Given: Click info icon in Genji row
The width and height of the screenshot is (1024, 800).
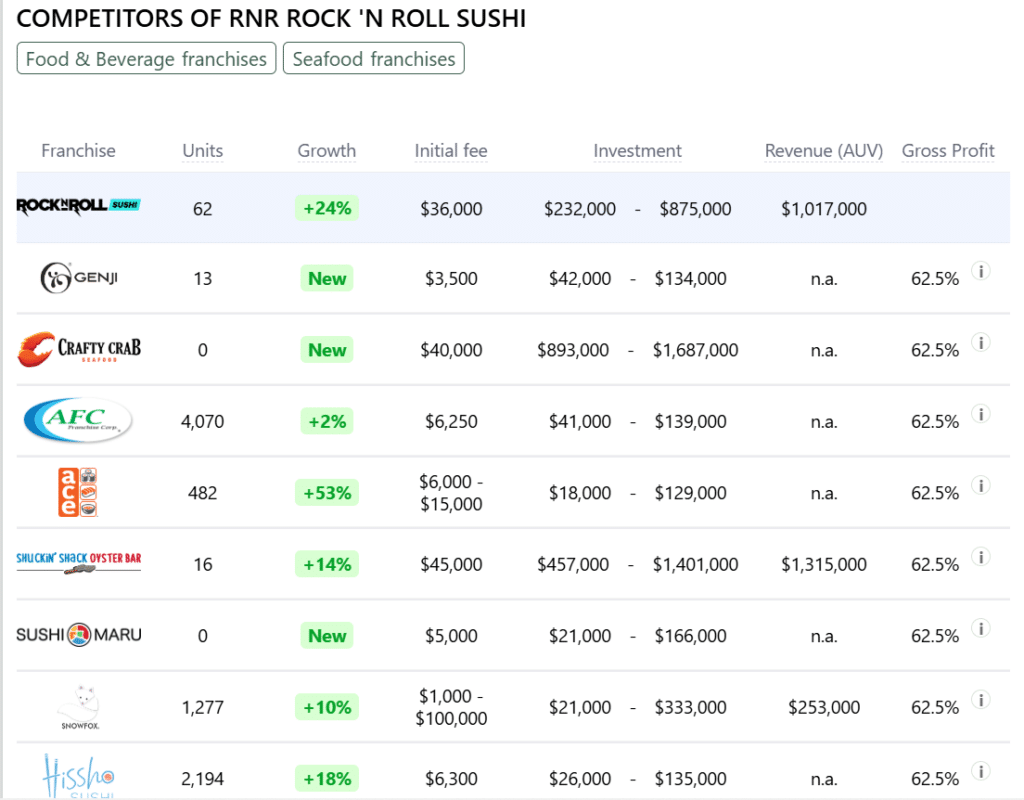Looking at the screenshot, I should point(981,271).
